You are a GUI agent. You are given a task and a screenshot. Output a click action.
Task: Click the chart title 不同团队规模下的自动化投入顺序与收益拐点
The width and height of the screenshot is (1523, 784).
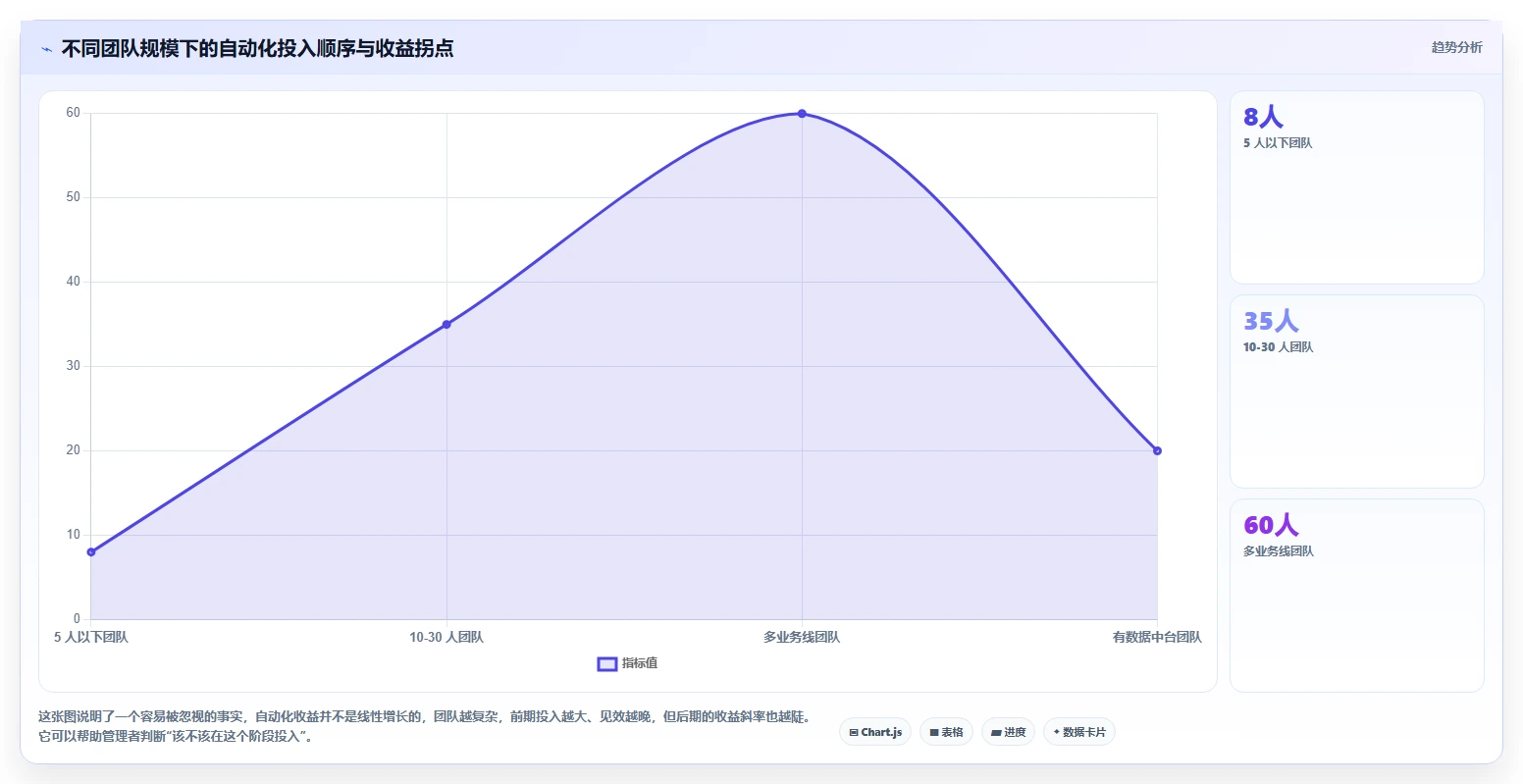pyautogui.click(x=257, y=48)
